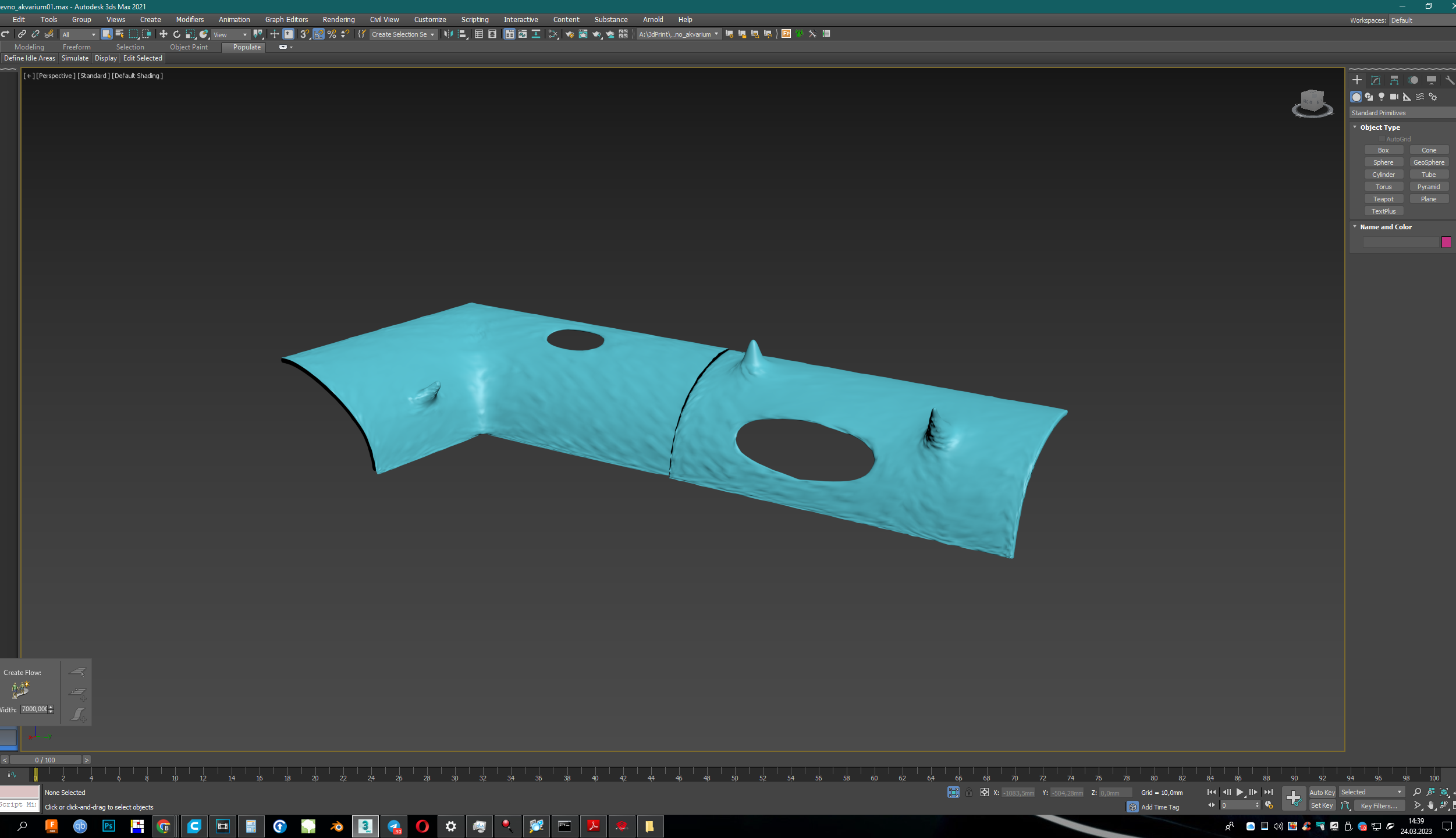Image resolution: width=1456 pixels, height=838 pixels.
Task: Open the Standard Primitives dropdown
Action: click(1402, 113)
